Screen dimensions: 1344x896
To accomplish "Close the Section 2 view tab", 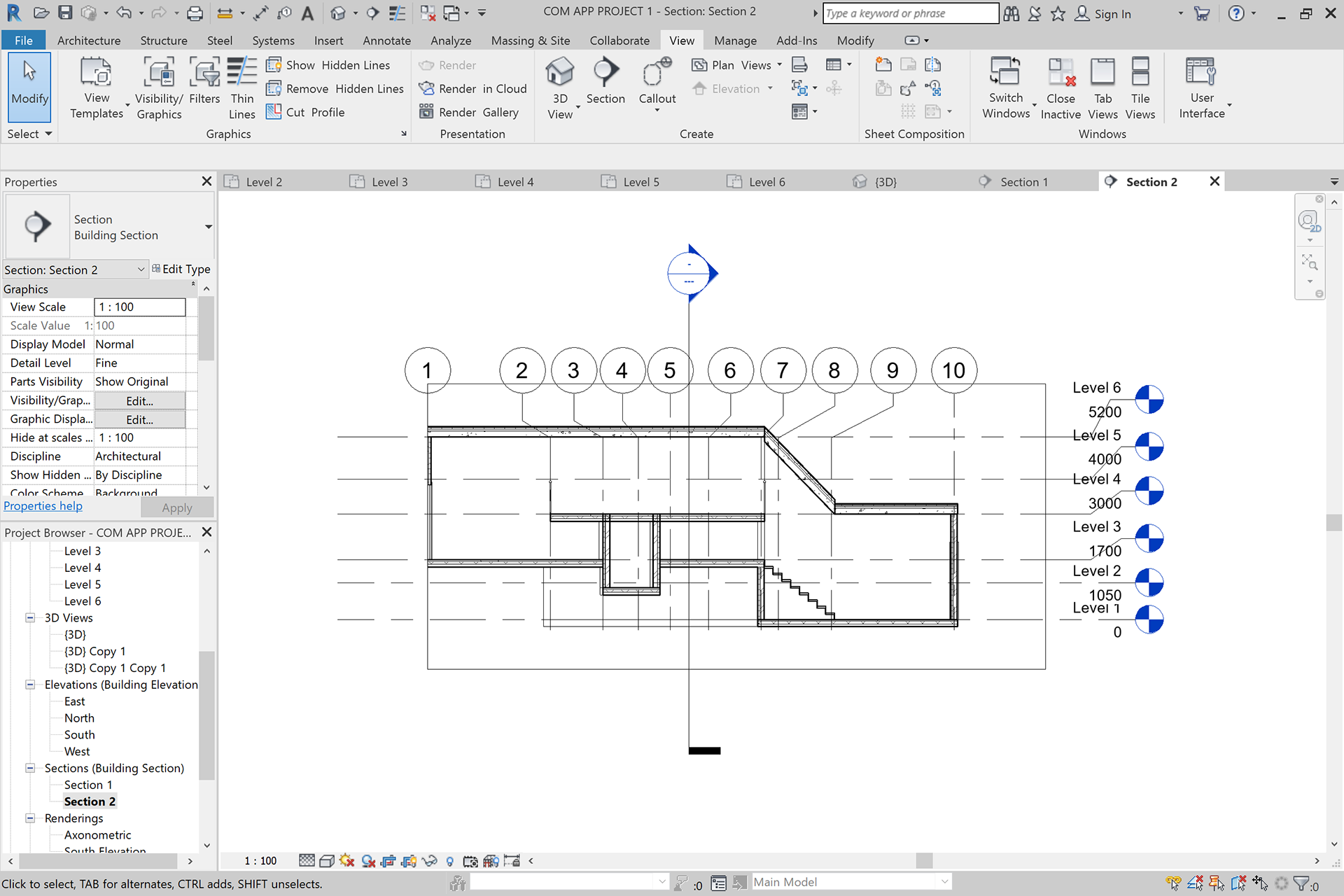I will pyautogui.click(x=1214, y=181).
